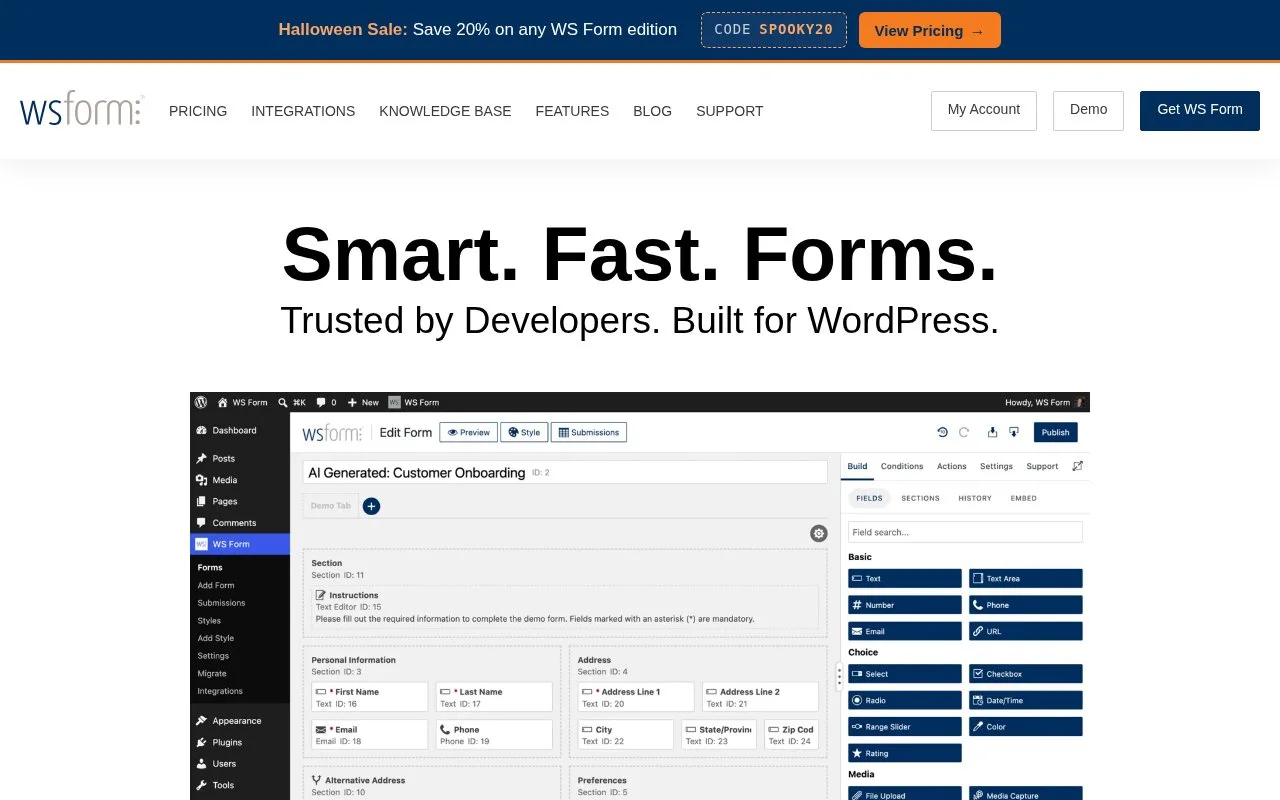Open the SECTIONS sub-tab
The width and height of the screenshot is (1280, 800).
(920, 498)
